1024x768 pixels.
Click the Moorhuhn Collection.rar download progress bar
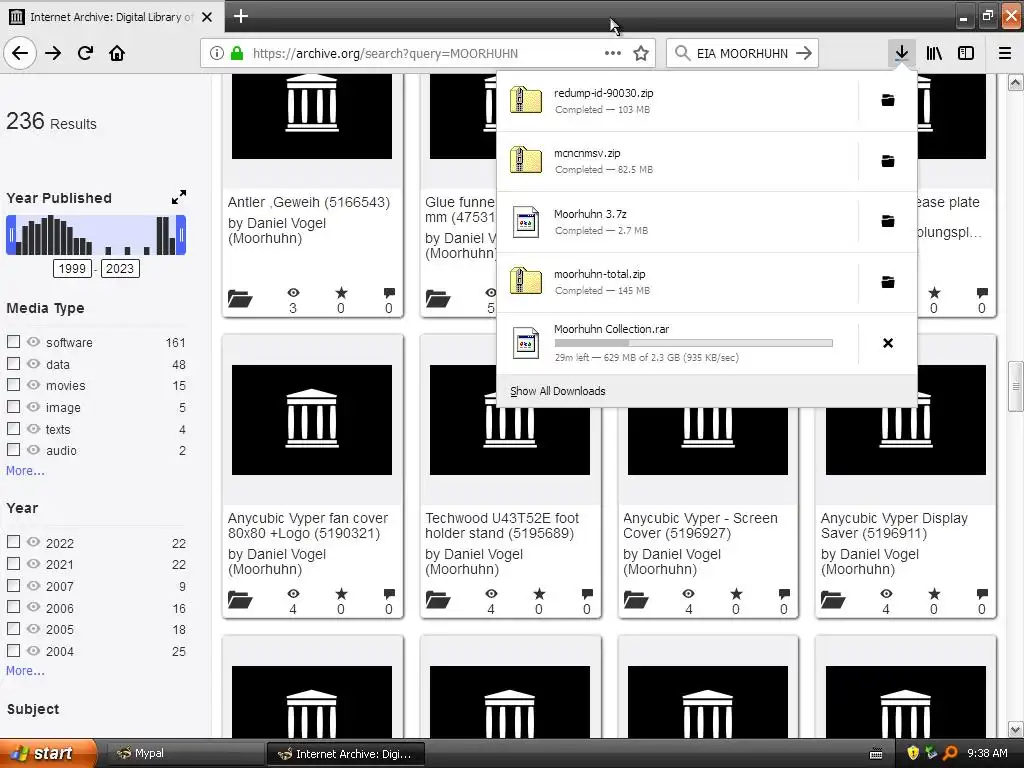[x=694, y=343]
